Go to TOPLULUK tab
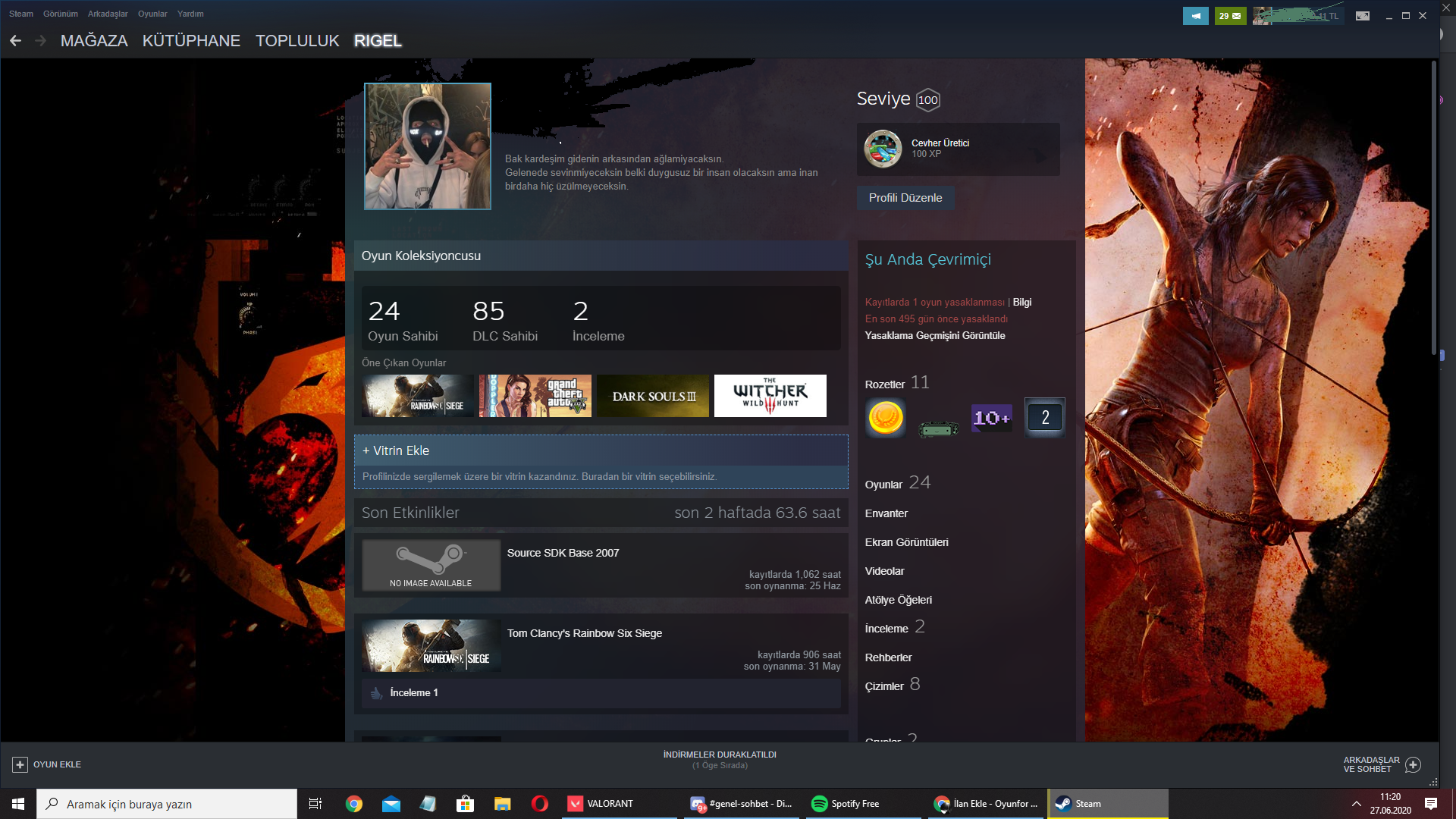1456x819 pixels. point(297,41)
